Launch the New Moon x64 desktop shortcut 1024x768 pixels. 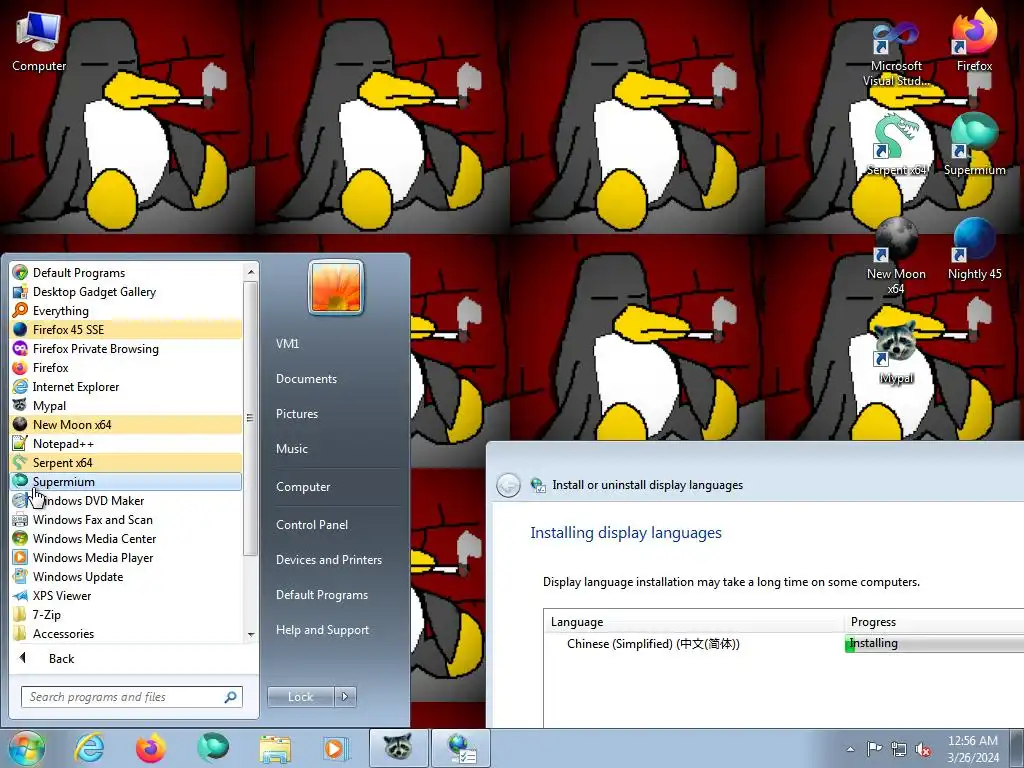896,256
